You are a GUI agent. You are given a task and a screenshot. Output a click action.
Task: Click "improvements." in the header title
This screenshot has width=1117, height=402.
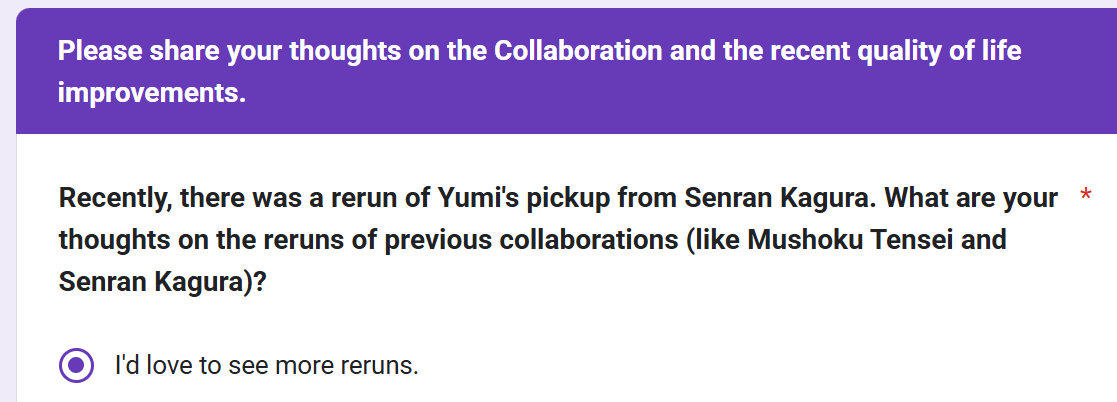[x=152, y=94]
